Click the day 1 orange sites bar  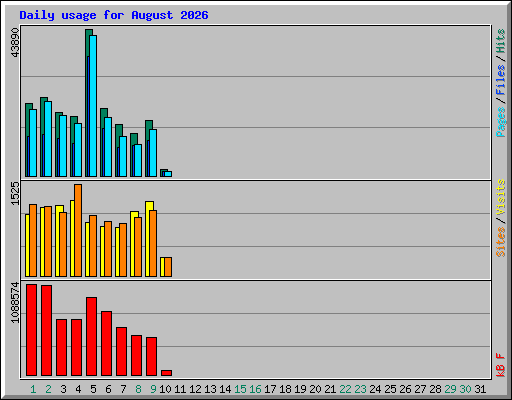[x=33, y=240]
